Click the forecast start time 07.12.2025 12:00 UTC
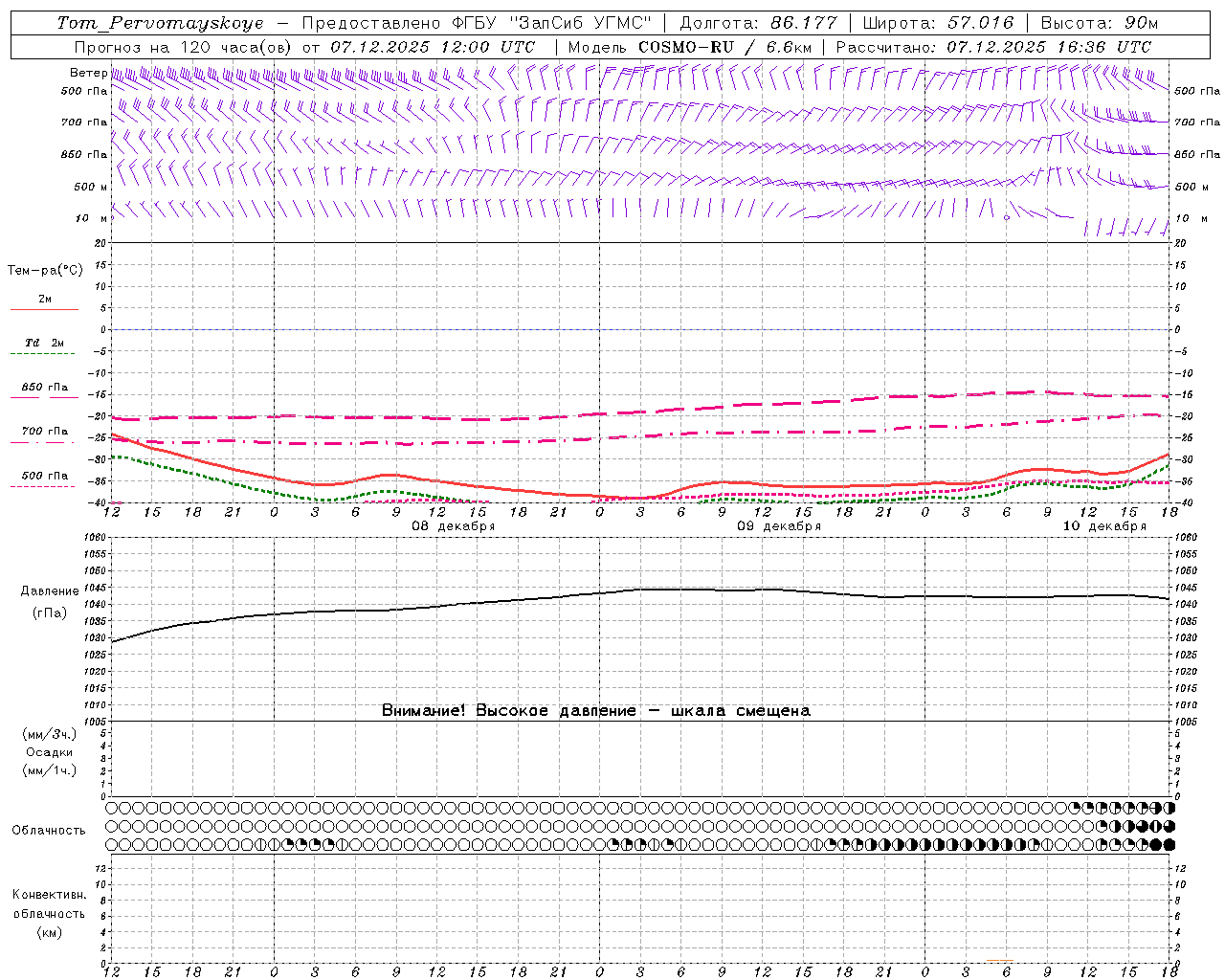This screenshot has width=1225, height=980. (x=433, y=47)
